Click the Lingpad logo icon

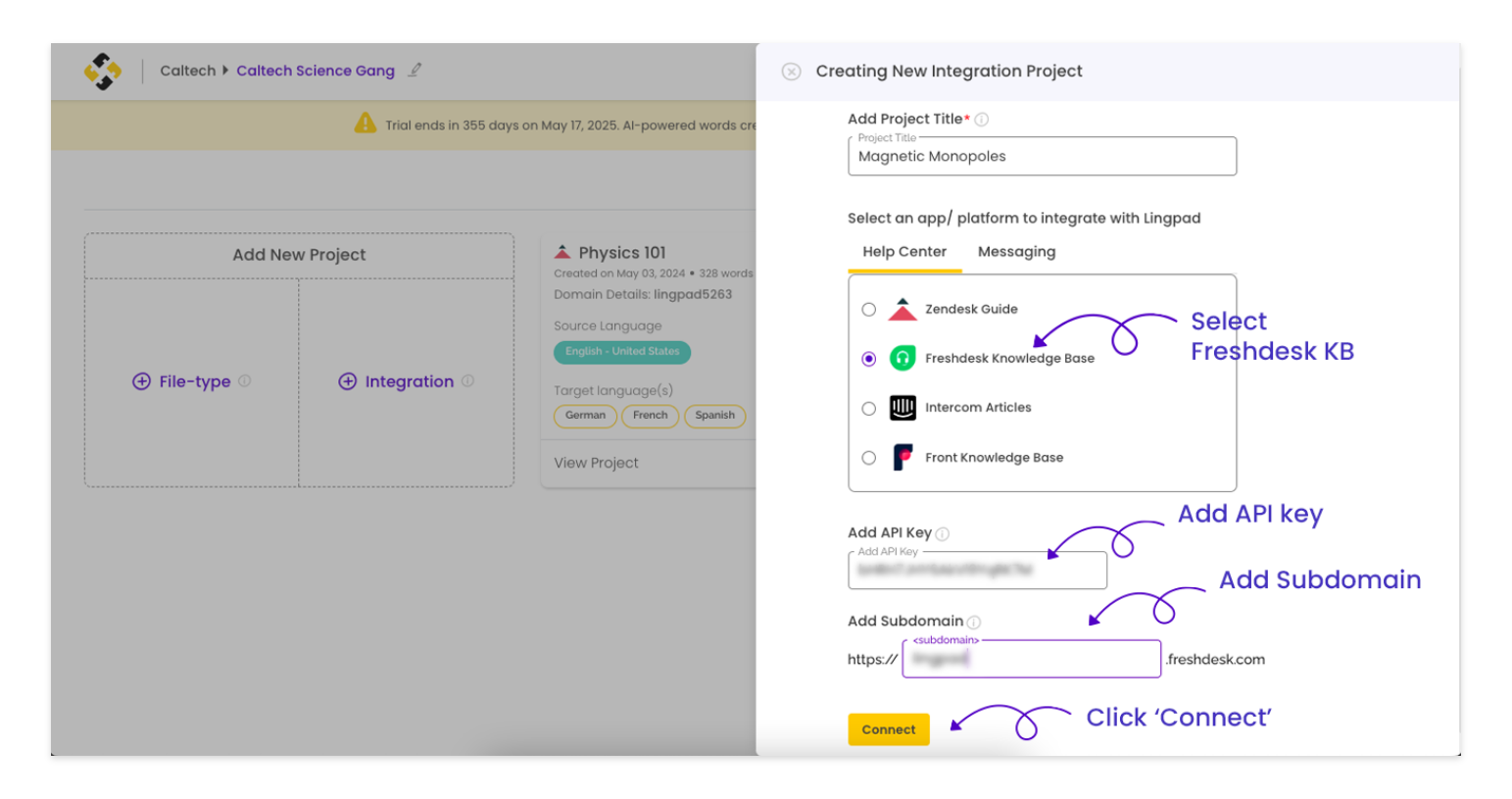point(103,71)
